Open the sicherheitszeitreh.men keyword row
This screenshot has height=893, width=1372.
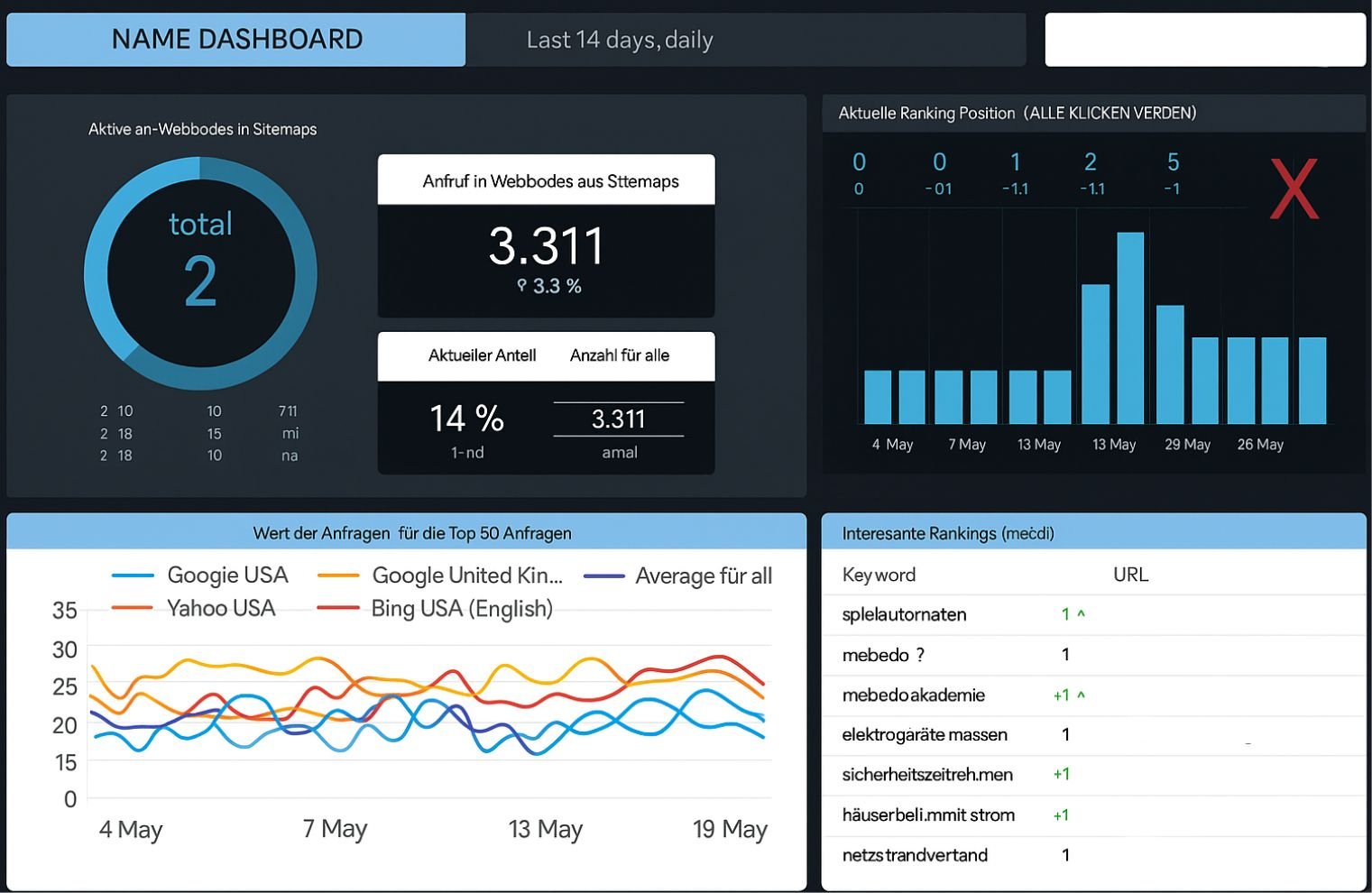(926, 774)
